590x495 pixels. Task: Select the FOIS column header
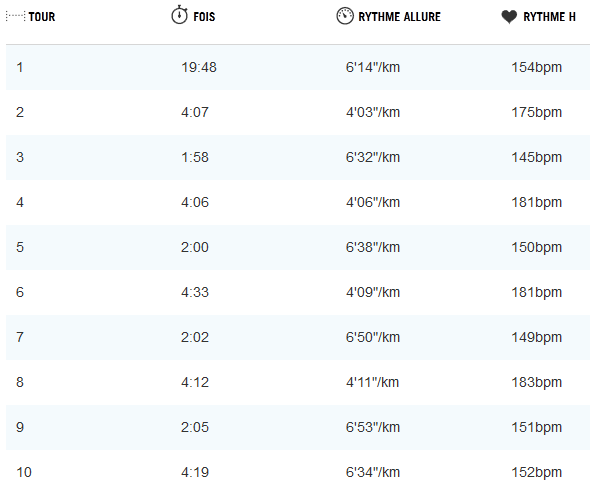pos(204,17)
